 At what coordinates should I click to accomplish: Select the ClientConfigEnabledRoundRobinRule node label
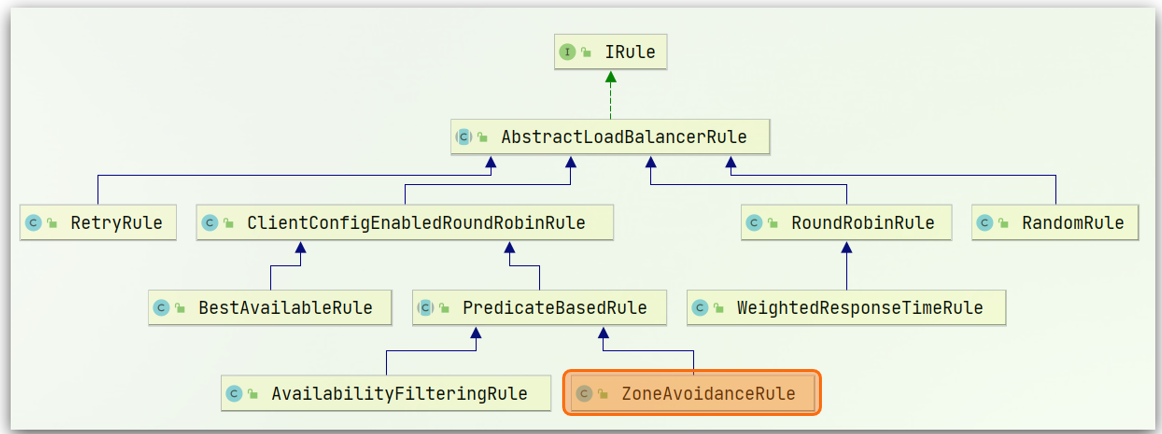[x=416, y=222]
